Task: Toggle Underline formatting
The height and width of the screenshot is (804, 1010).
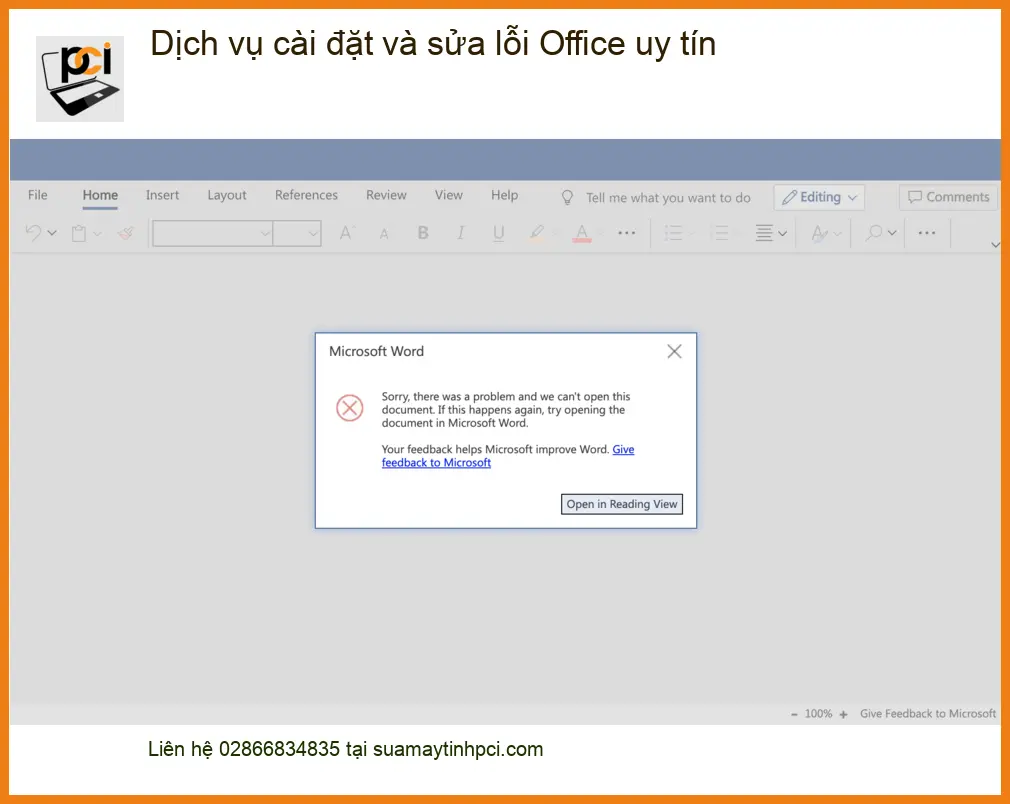Action: 499,233
